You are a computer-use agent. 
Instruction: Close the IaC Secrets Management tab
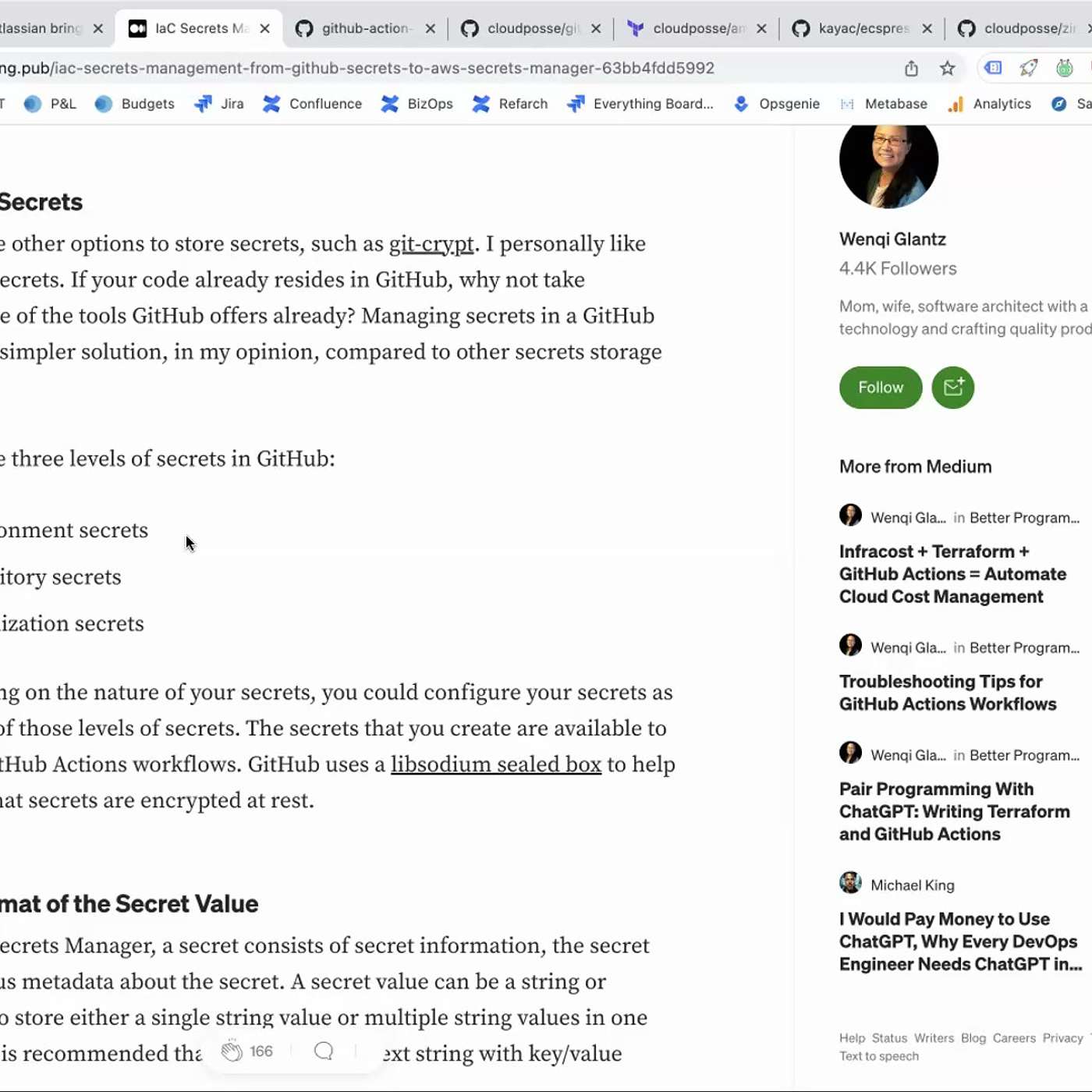pyautogui.click(x=265, y=29)
